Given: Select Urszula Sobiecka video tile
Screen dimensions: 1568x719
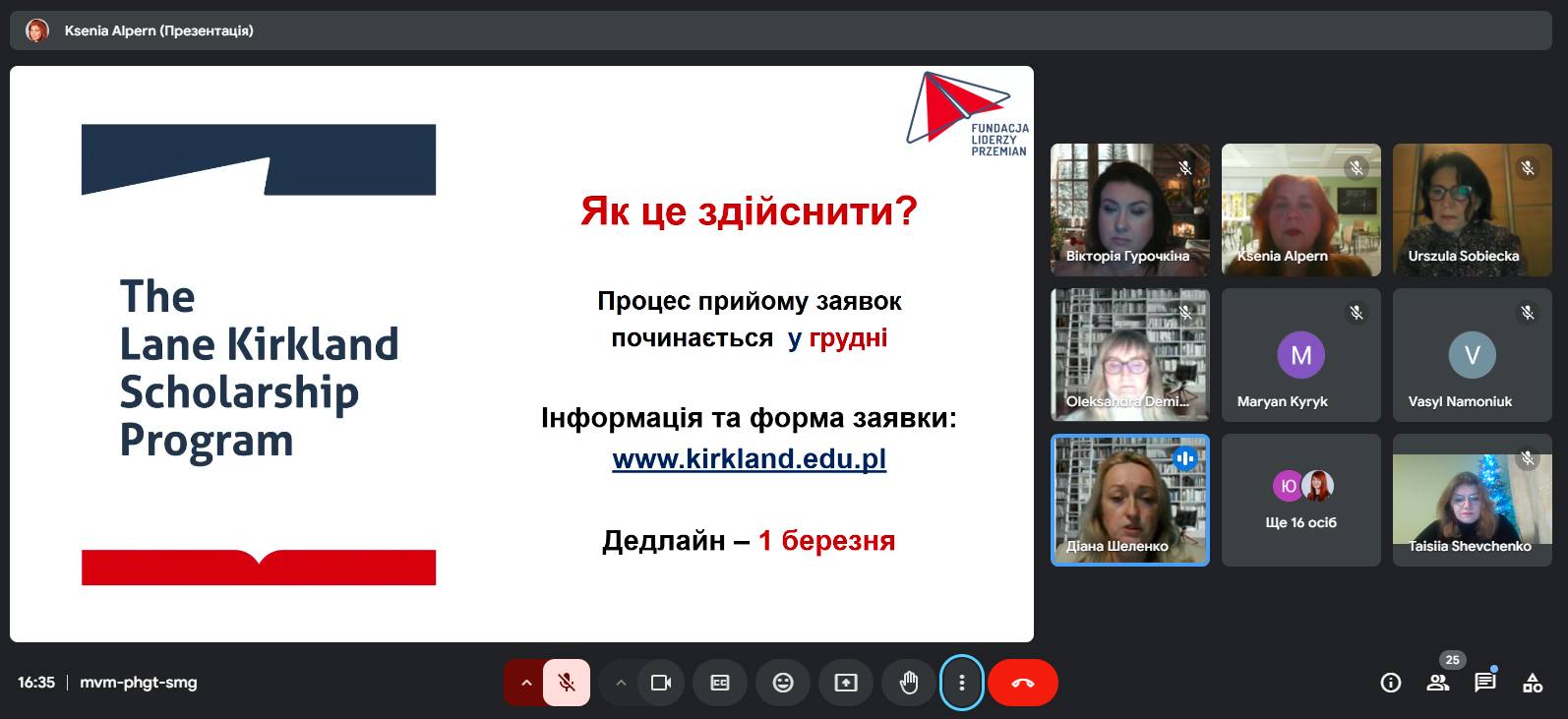Looking at the screenshot, I should (1473, 210).
